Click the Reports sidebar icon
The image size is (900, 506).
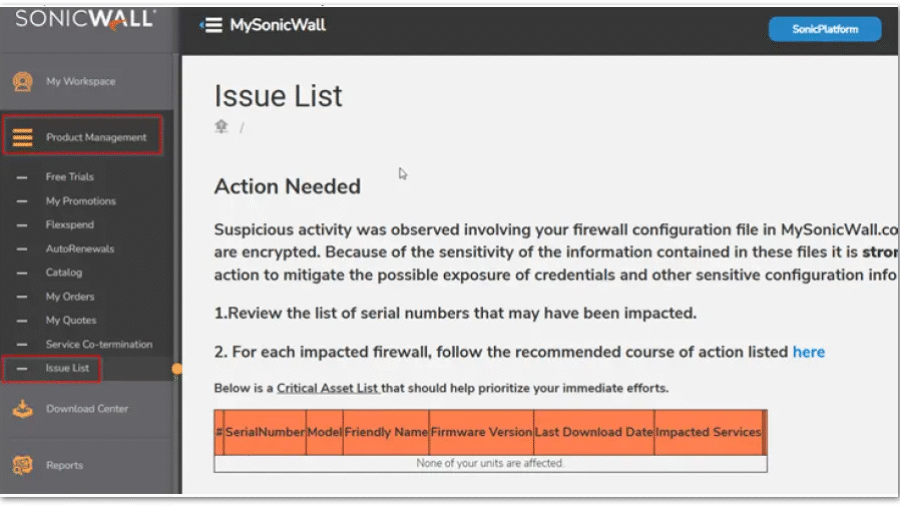[x=22, y=465]
